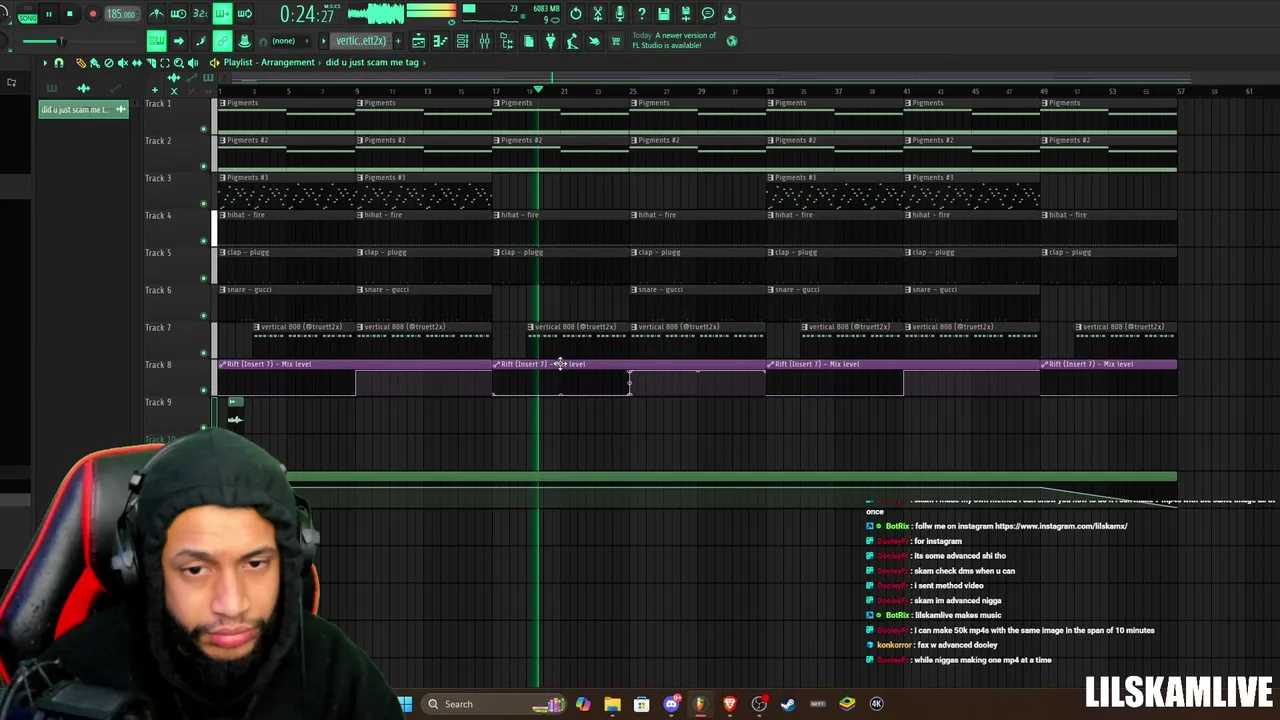Click the 'newer version of FL Studio' notice
This screenshot has height=720, width=1280.
pyautogui.click(x=674, y=40)
